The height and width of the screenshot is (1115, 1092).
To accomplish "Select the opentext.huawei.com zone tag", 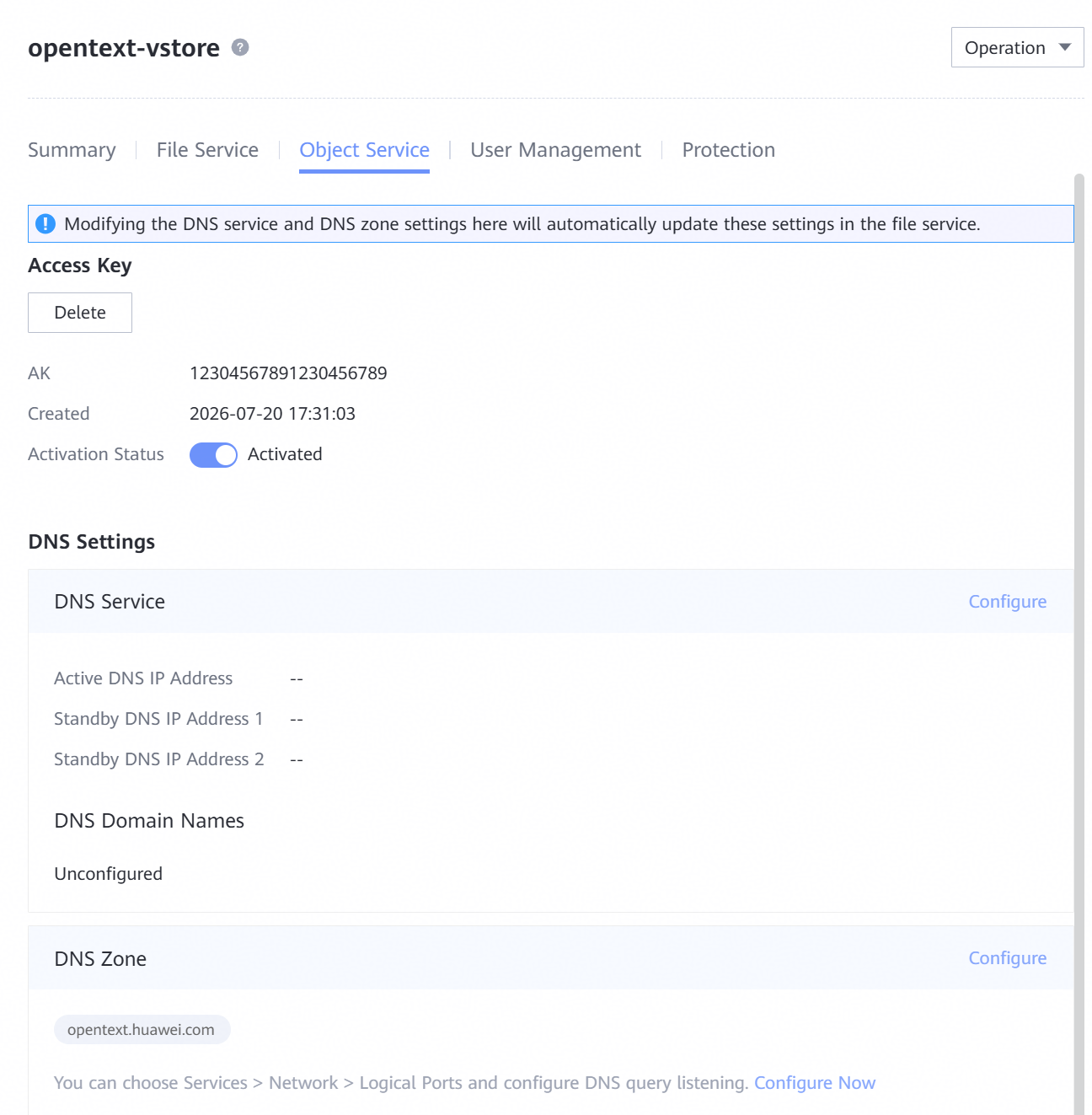I will click(142, 1030).
